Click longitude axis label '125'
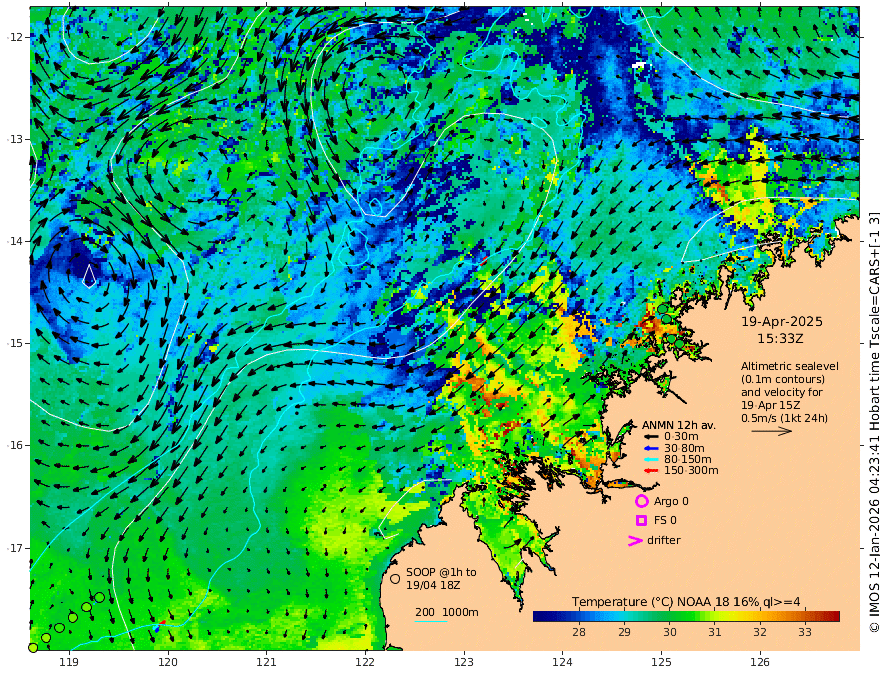Viewport: 880px width, 680px height. click(x=661, y=663)
